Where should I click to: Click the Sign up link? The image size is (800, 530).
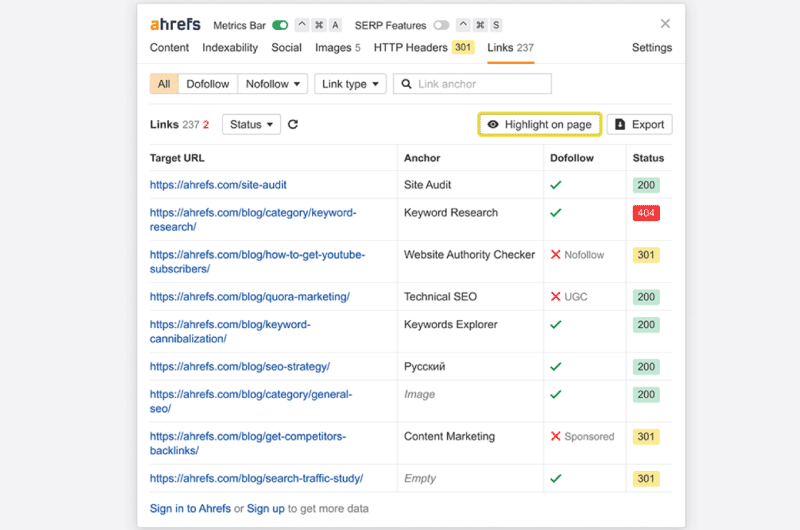pyautogui.click(x=265, y=509)
